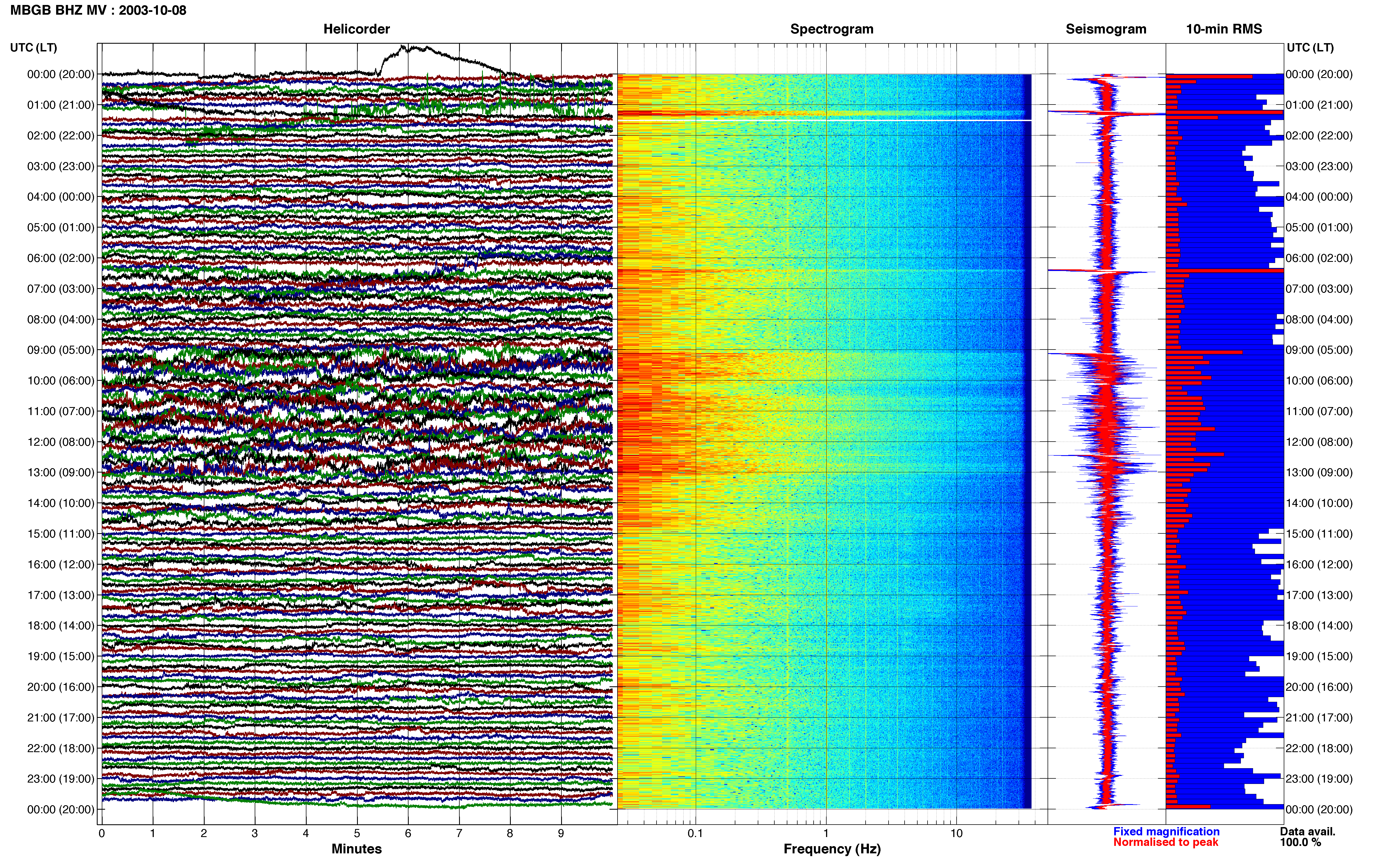Click the 5 minutes tick label
The height and width of the screenshot is (868, 1388).
[357, 833]
